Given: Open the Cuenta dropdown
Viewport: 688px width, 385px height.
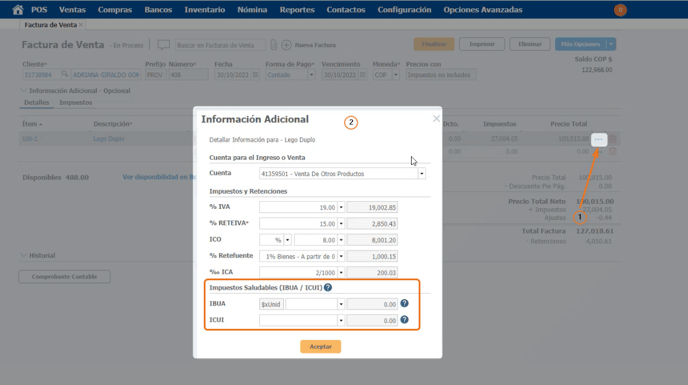Looking at the screenshot, I should [421, 174].
